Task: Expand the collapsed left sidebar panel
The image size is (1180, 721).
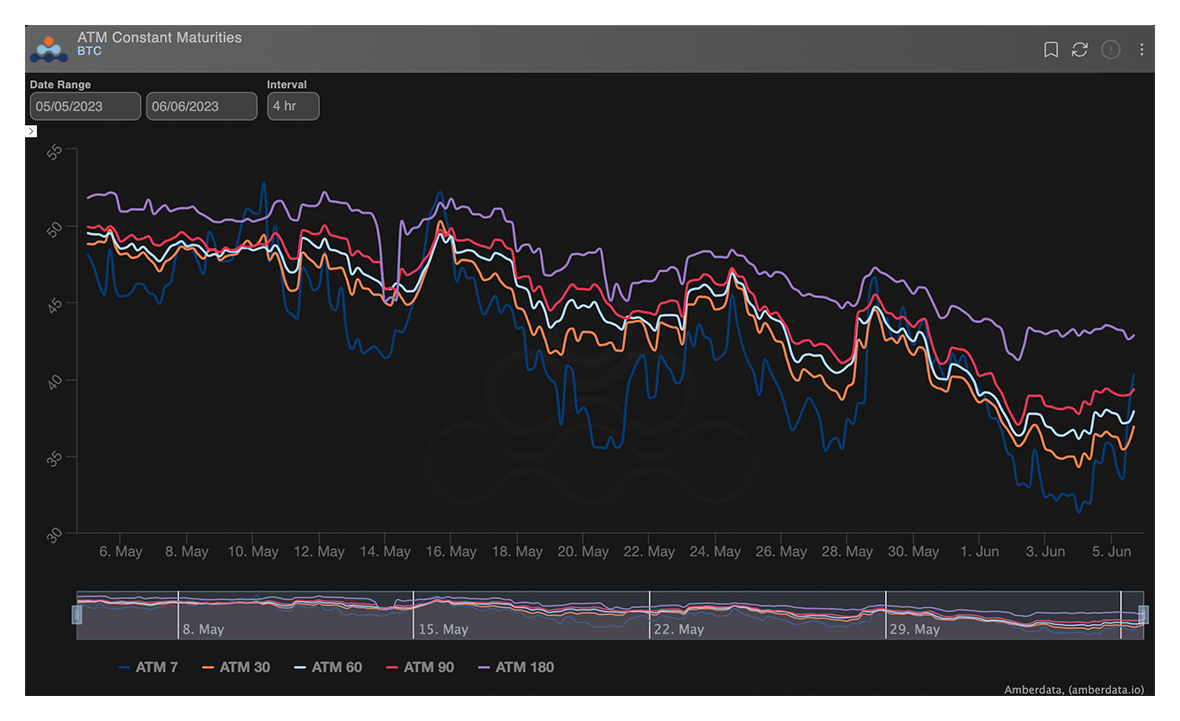Action: 31,131
